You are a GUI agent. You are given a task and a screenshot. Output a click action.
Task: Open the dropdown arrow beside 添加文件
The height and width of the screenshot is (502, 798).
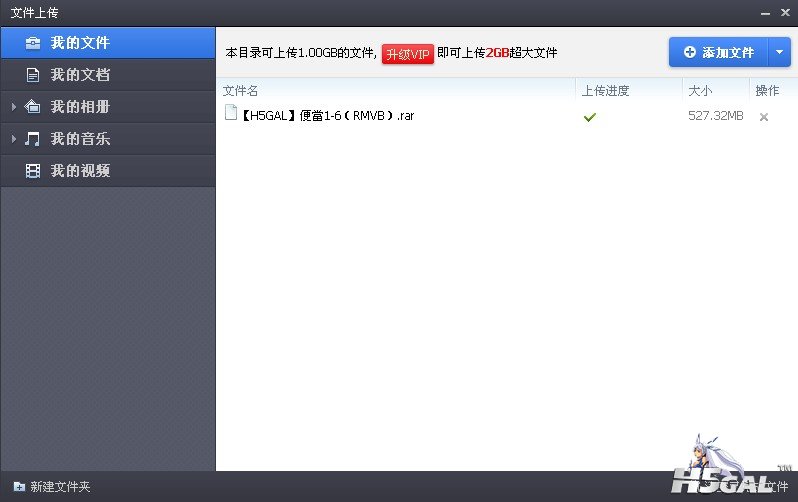(780, 52)
